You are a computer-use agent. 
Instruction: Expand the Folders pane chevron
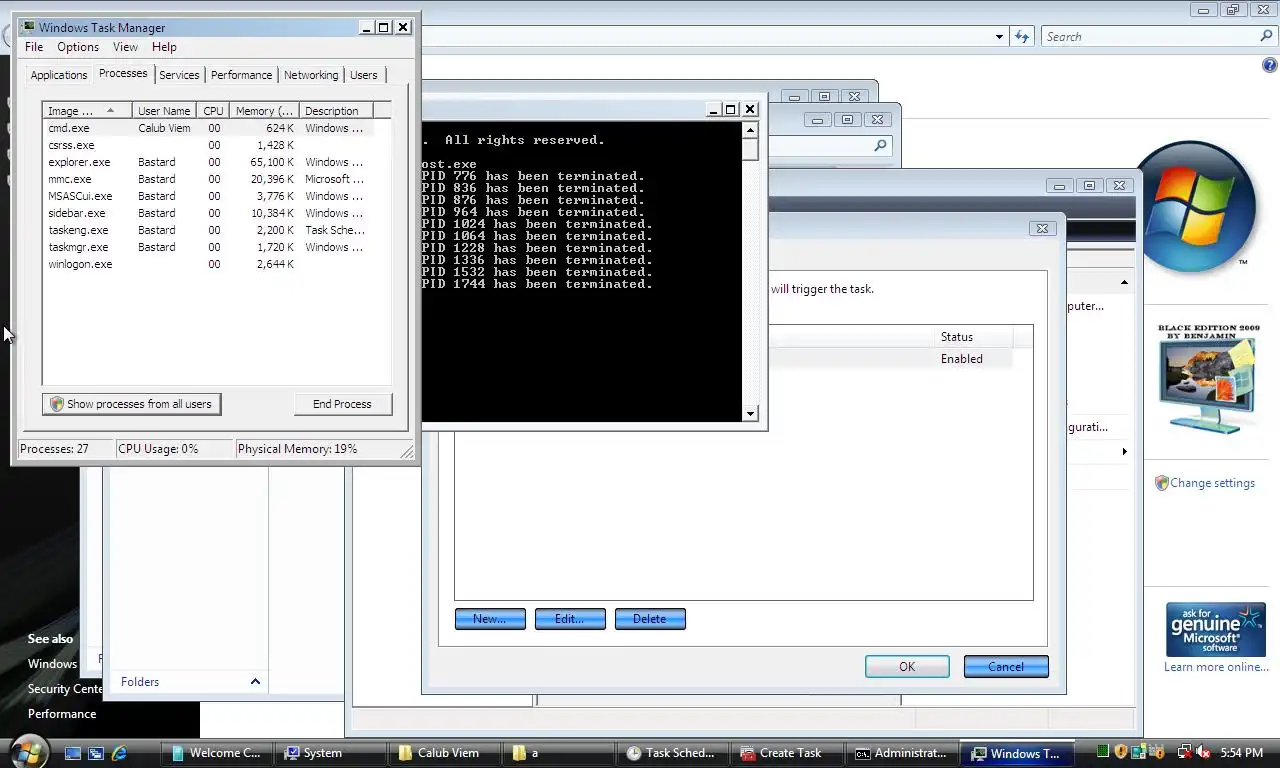[255, 682]
